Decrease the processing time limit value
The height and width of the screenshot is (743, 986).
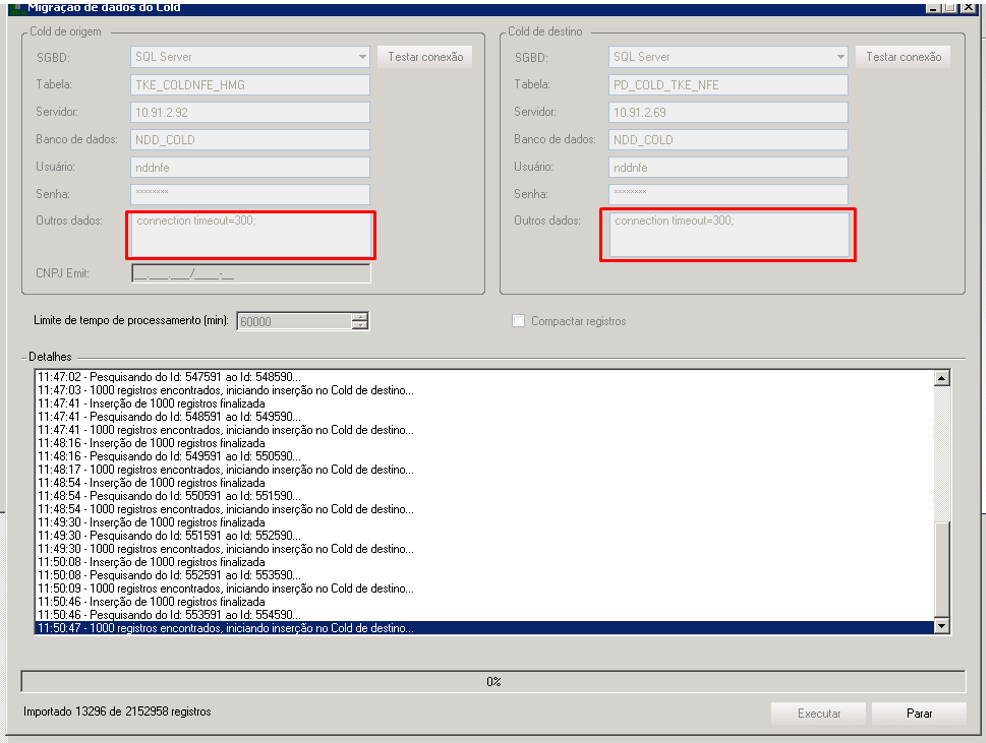click(x=360, y=326)
